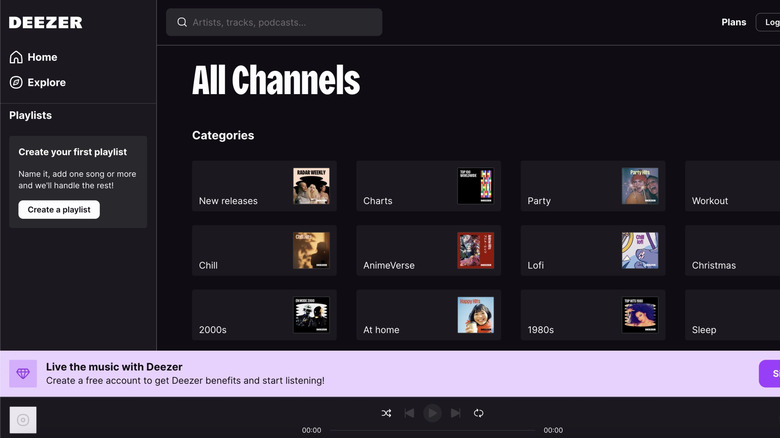Click the Categories section heading

[x=223, y=135]
